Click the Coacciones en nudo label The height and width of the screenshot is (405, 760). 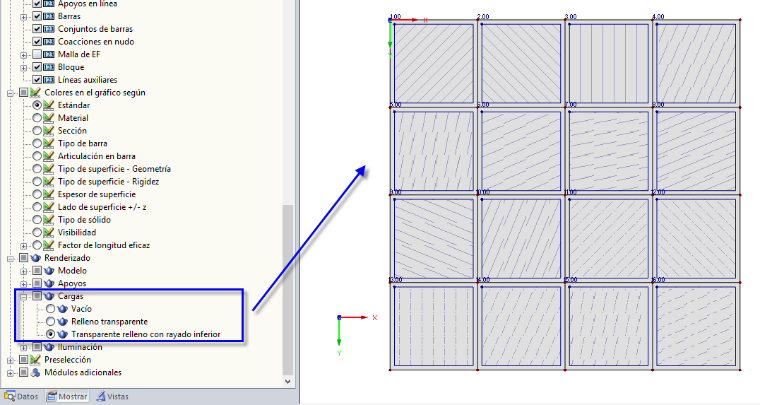(96, 42)
